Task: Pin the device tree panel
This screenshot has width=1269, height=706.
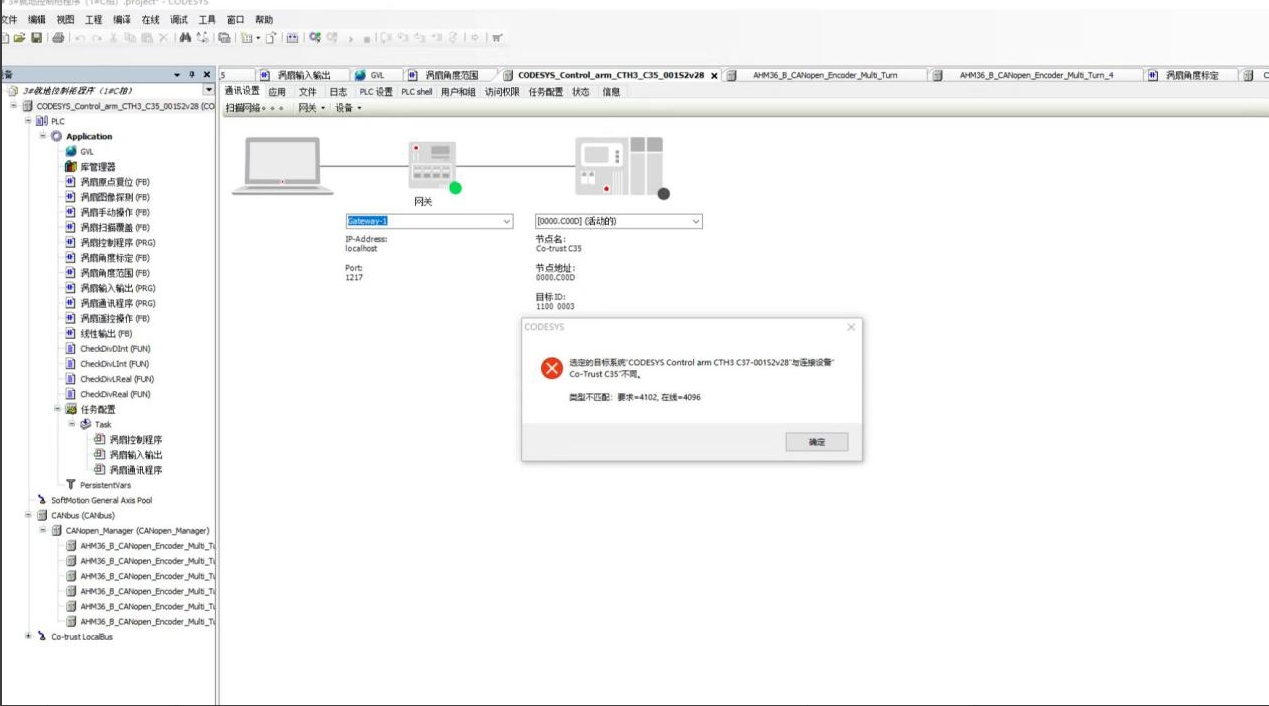Action: coord(192,75)
